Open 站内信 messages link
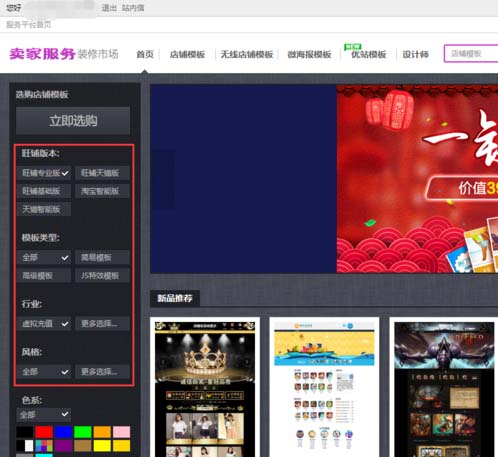Viewport: 498px width, 457px height. pyautogui.click(x=133, y=8)
